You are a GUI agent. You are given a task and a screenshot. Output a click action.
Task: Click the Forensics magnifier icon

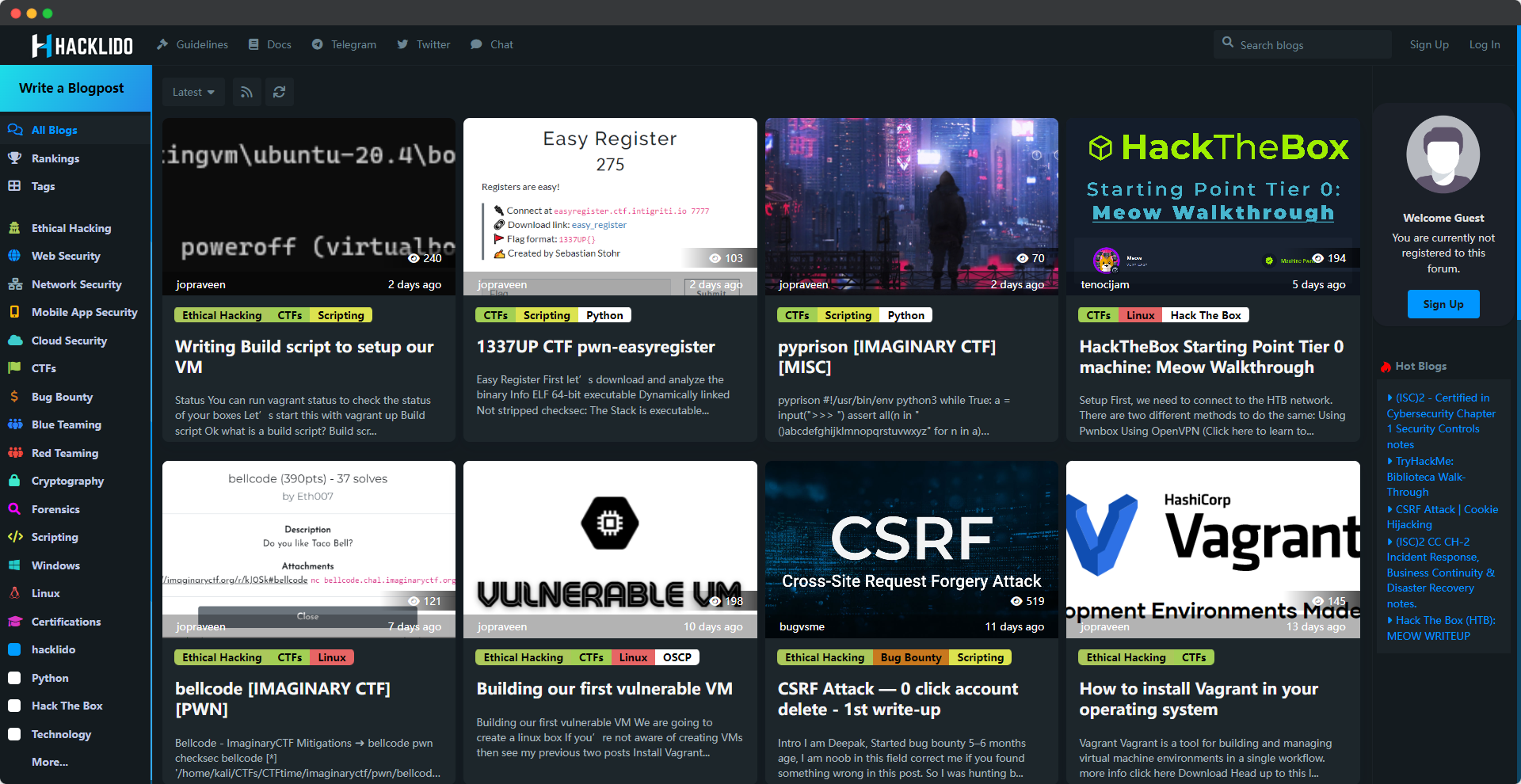pyautogui.click(x=14, y=509)
